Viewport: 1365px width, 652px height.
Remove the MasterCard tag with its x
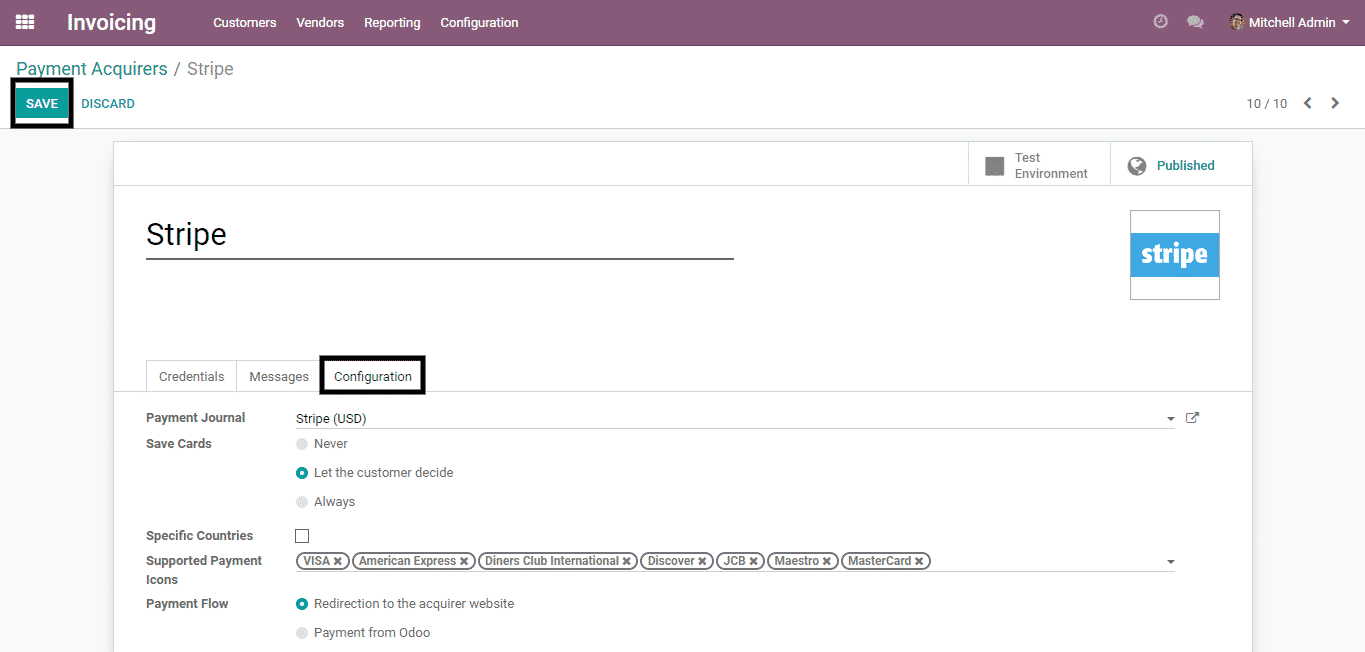(x=919, y=562)
